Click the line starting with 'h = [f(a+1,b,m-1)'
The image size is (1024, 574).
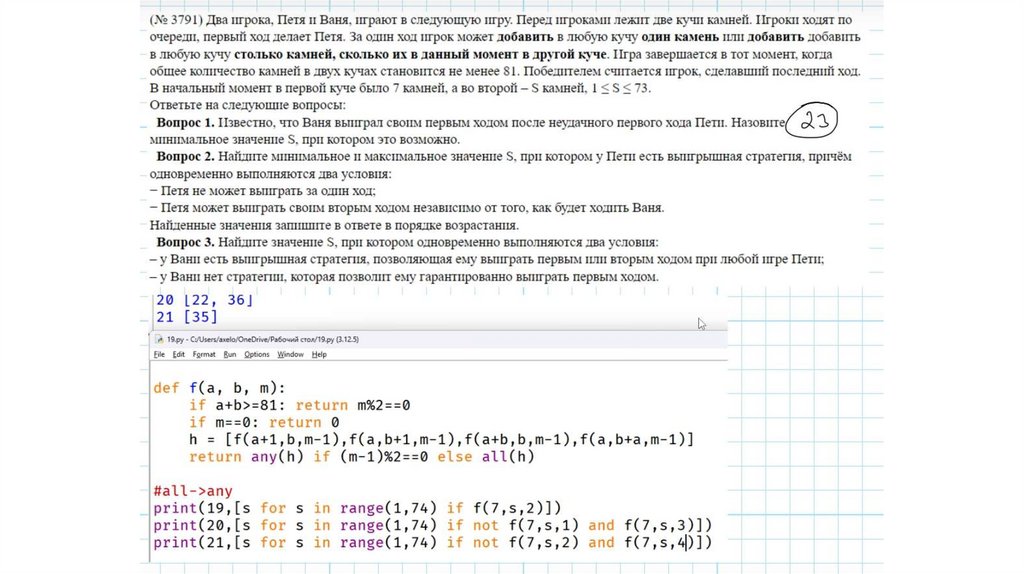[x=441, y=439]
